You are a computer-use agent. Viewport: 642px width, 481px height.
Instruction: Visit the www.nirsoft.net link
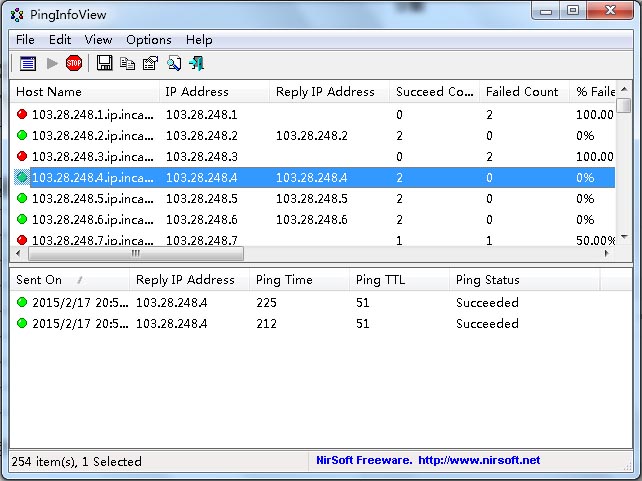click(478, 461)
